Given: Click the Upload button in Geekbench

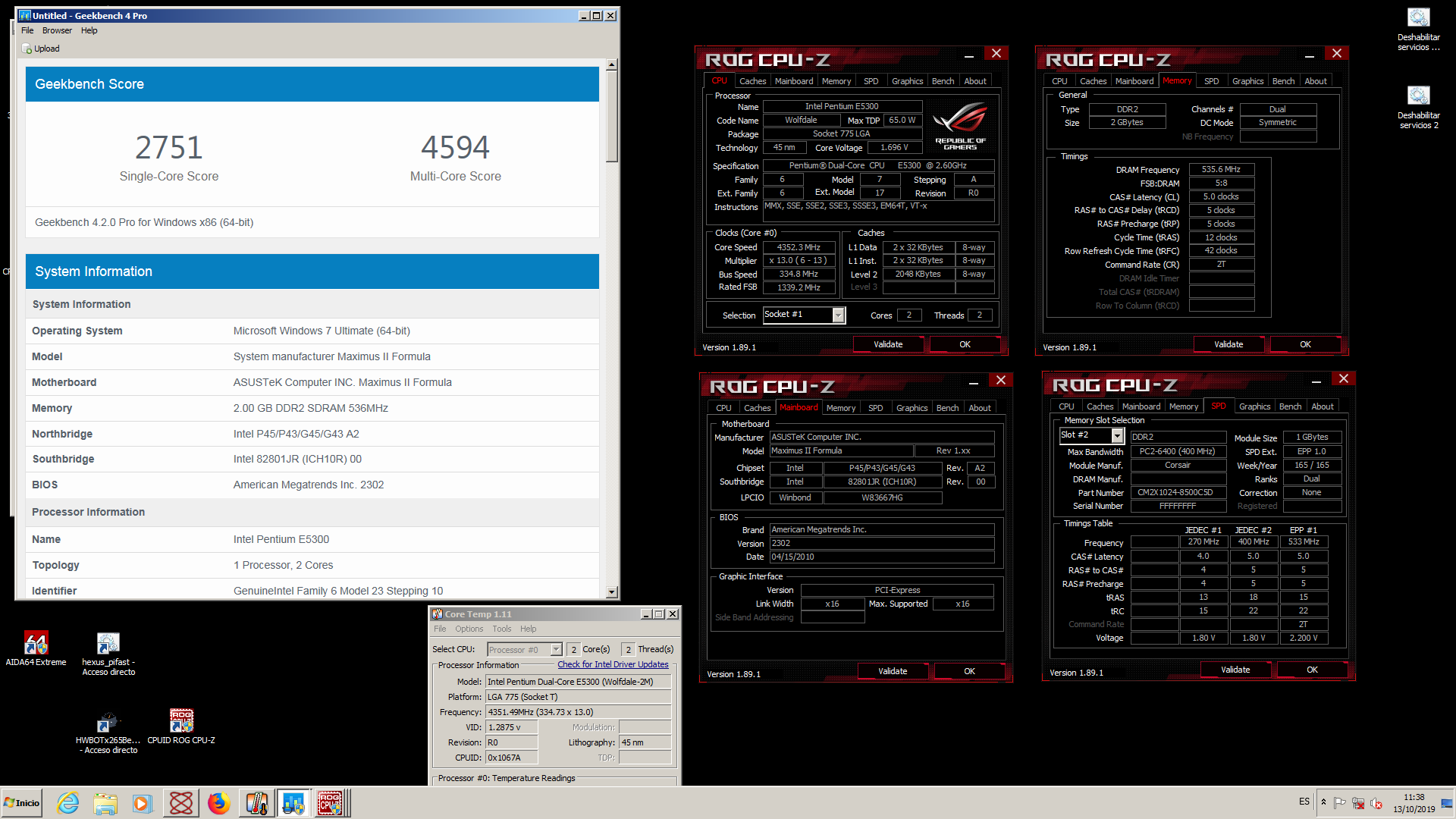Looking at the screenshot, I should 41,49.
